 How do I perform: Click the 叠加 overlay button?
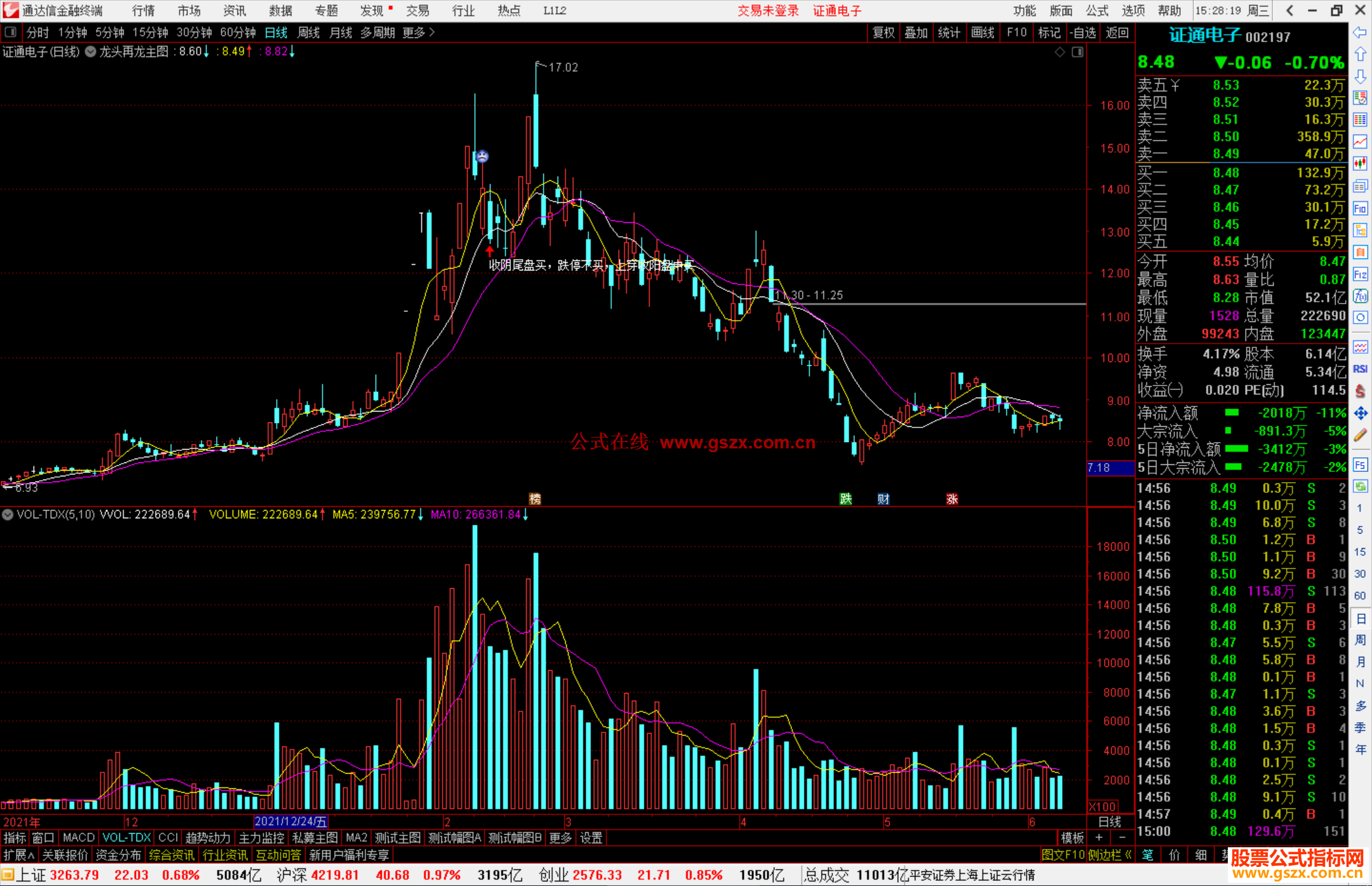click(916, 32)
